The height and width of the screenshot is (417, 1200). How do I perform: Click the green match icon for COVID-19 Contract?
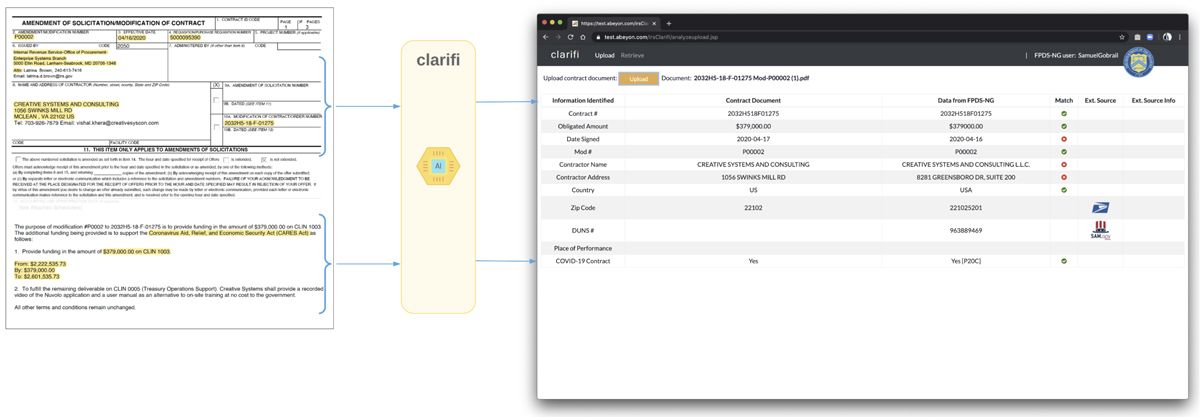(1064, 261)
